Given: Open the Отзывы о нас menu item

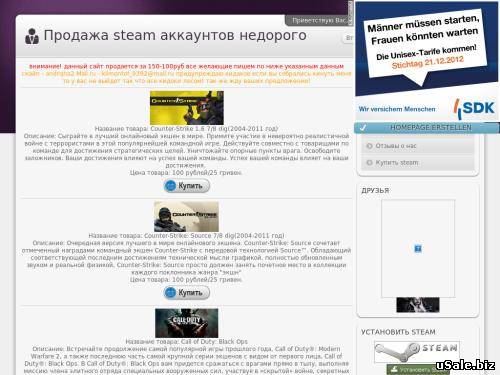Looking at the screenshot, I should click(x=418, y=146).
